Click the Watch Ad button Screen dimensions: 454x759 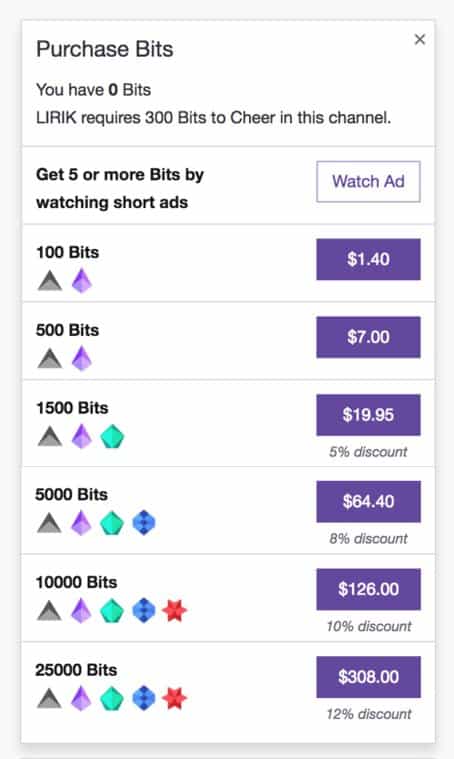[368, 182]
